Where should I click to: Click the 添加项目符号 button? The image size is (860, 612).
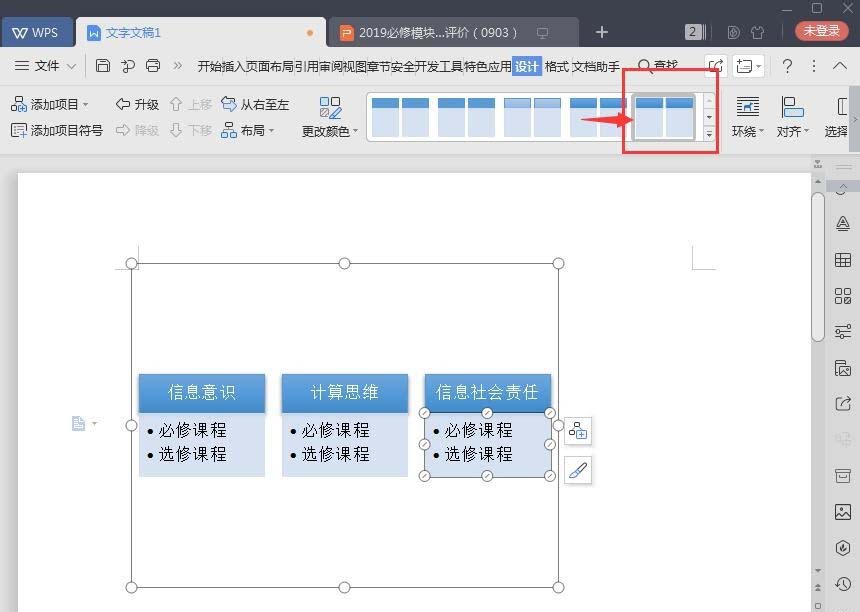click(56, 131)
